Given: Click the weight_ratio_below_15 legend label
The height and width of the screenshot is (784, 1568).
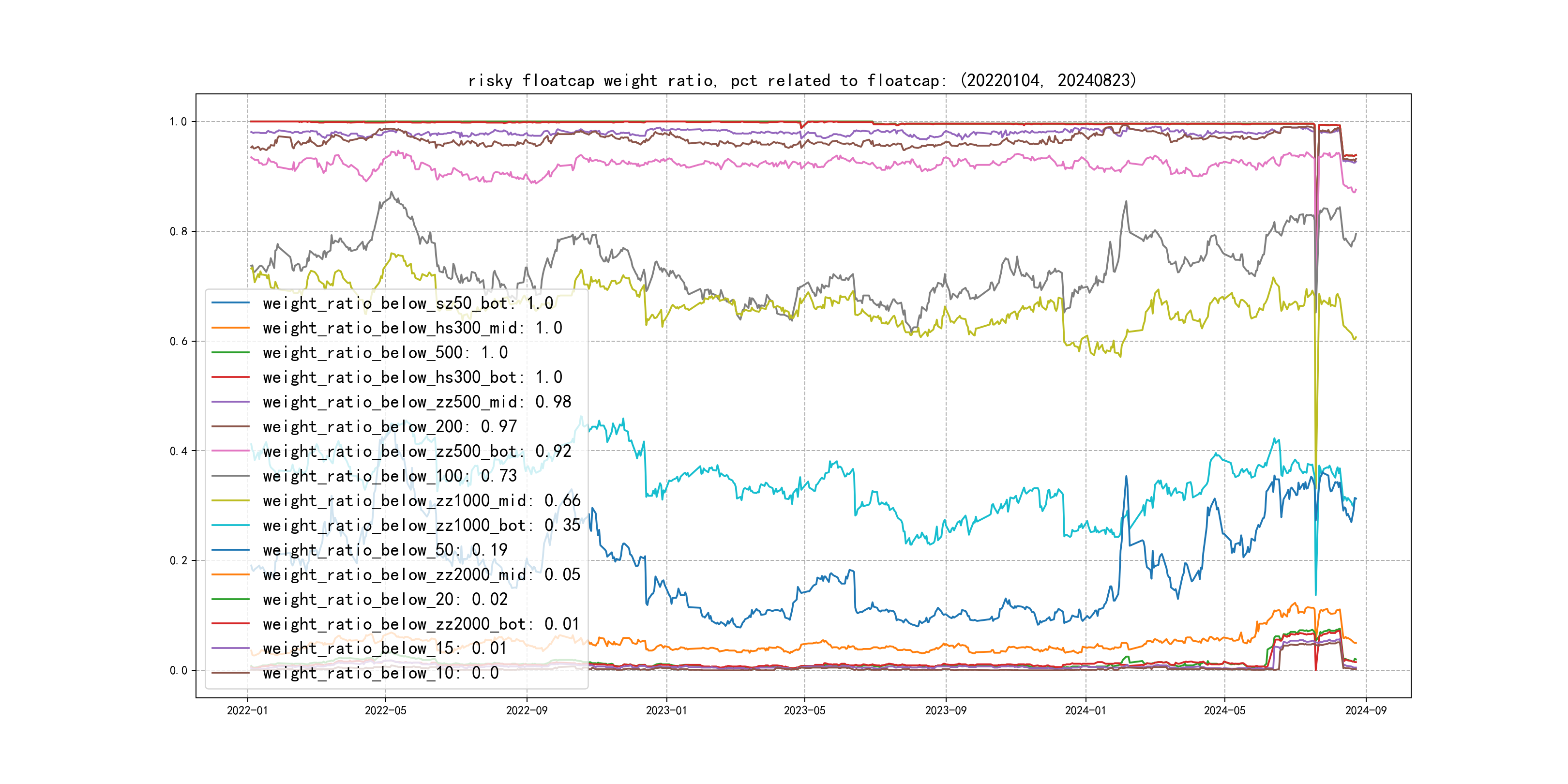Looking at the screenshot, I should (385, 648).
